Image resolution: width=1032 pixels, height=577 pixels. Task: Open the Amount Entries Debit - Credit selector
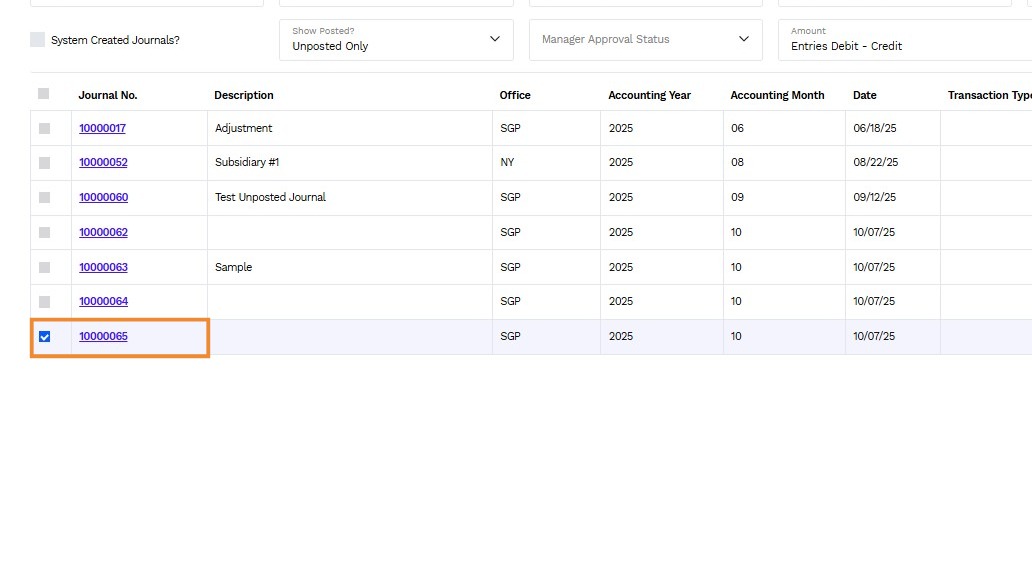click(905, 39)
